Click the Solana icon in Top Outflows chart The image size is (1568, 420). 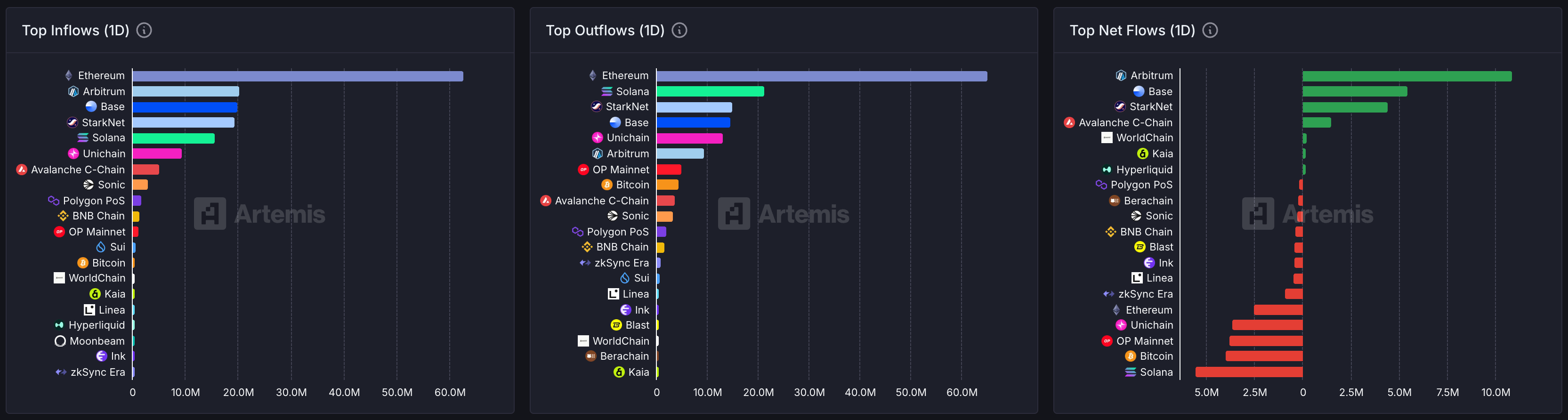tap(607, 91)
